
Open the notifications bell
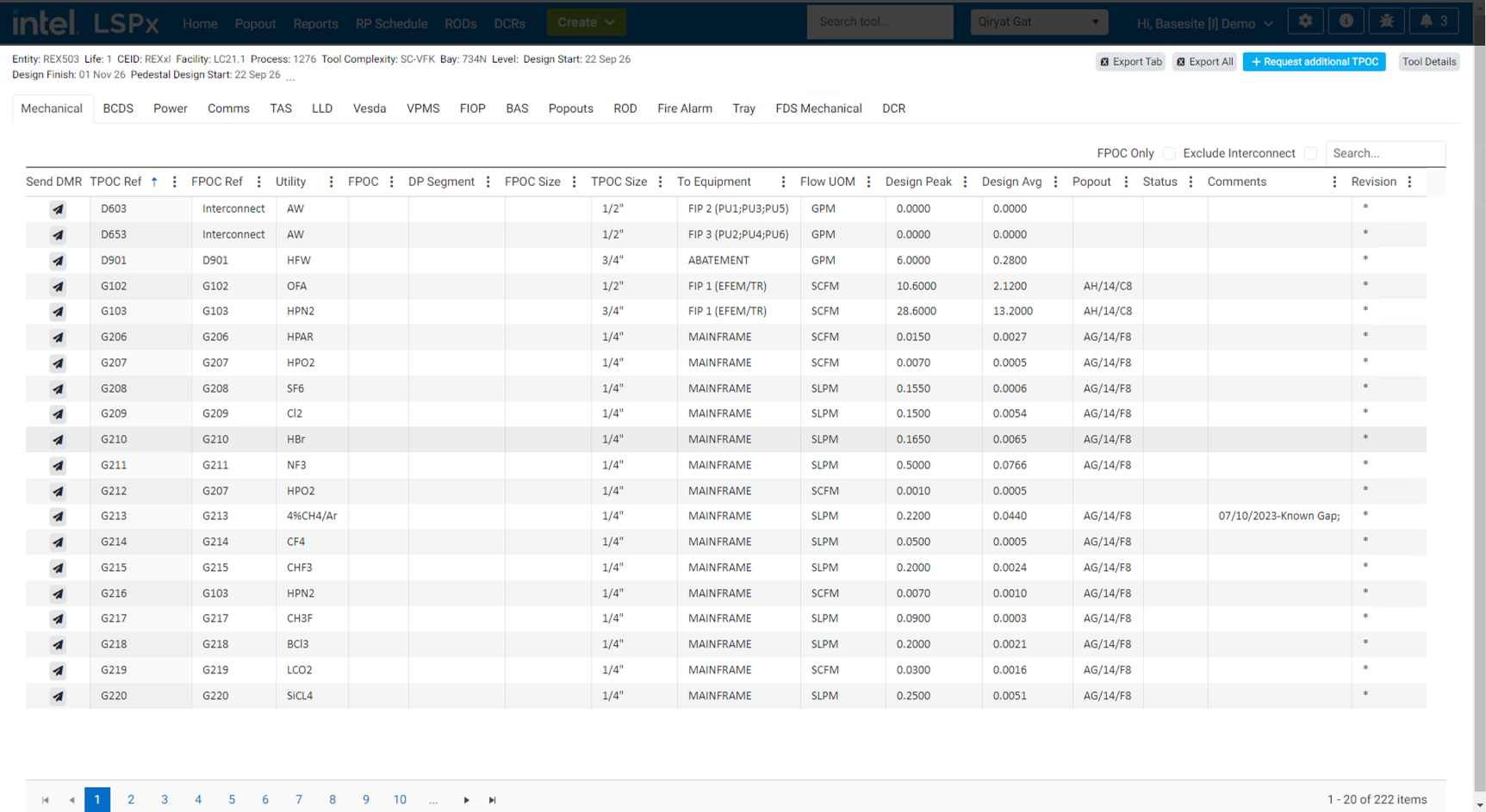[x=1433, y=22]
